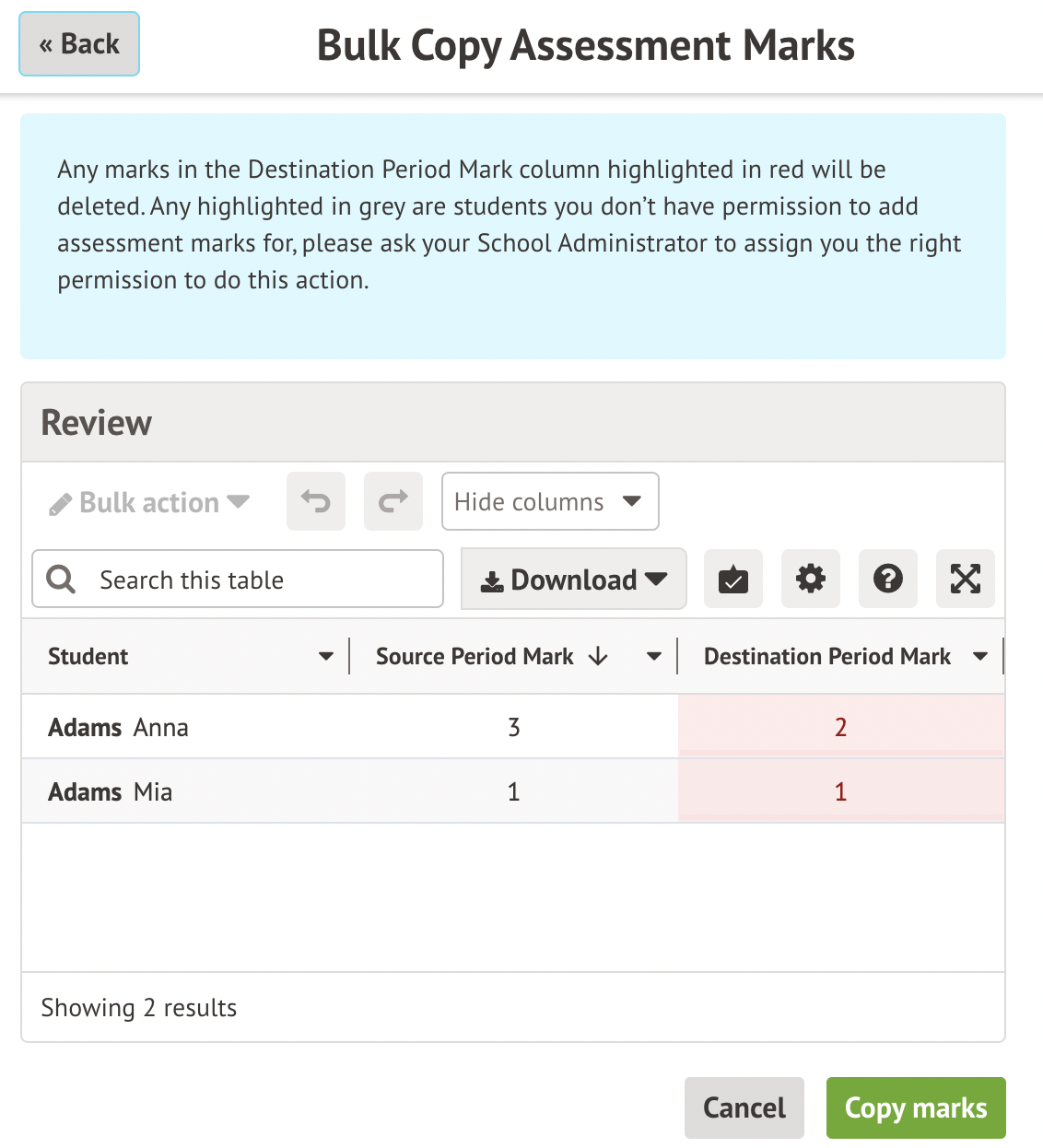1043x1148 pixels.
Task: Open the Hide columns dropdown
Action: (x=550, y=502)
